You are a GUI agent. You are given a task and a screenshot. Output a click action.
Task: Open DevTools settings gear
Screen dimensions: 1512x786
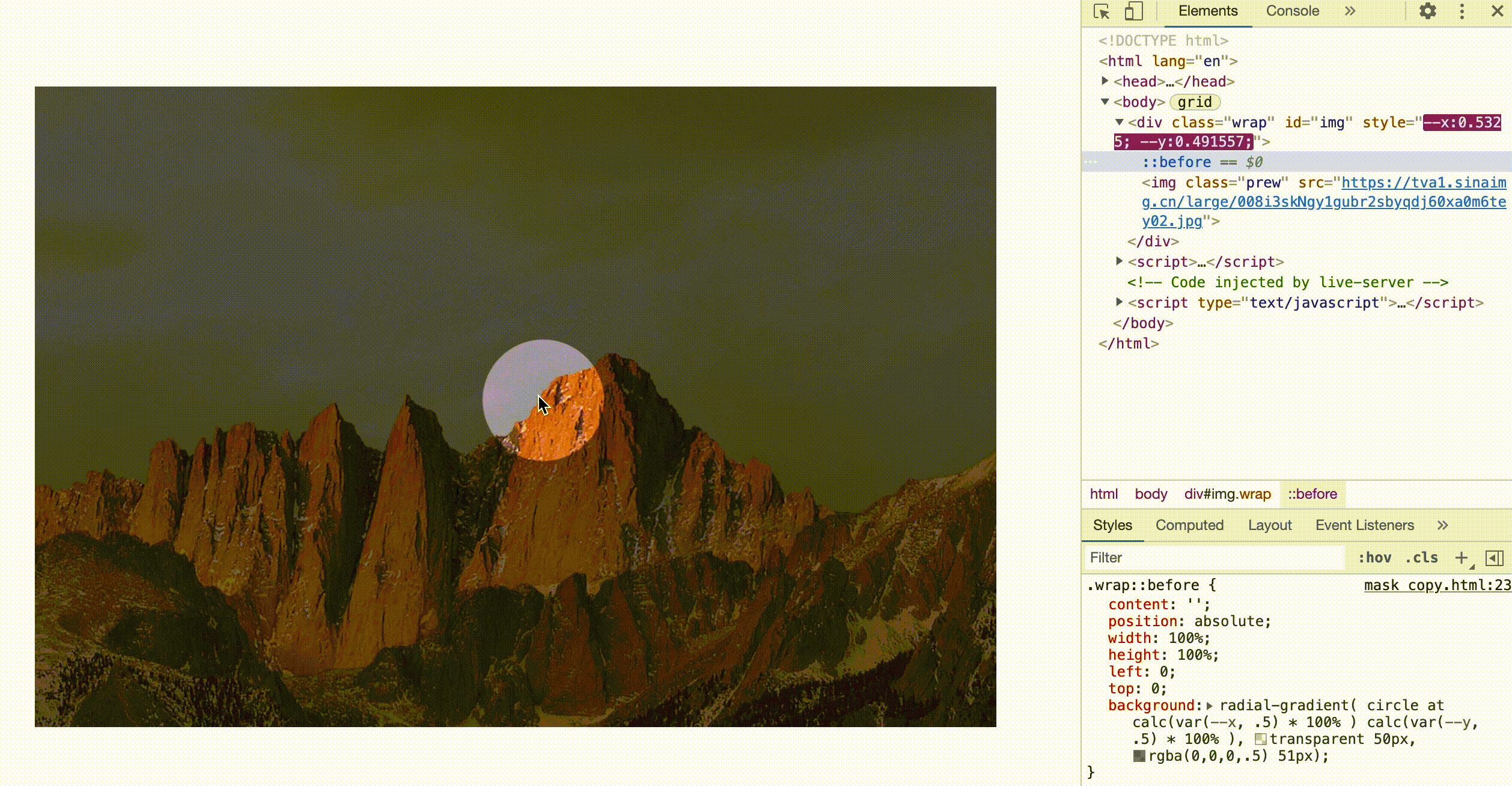click(x=1428, y=11)
